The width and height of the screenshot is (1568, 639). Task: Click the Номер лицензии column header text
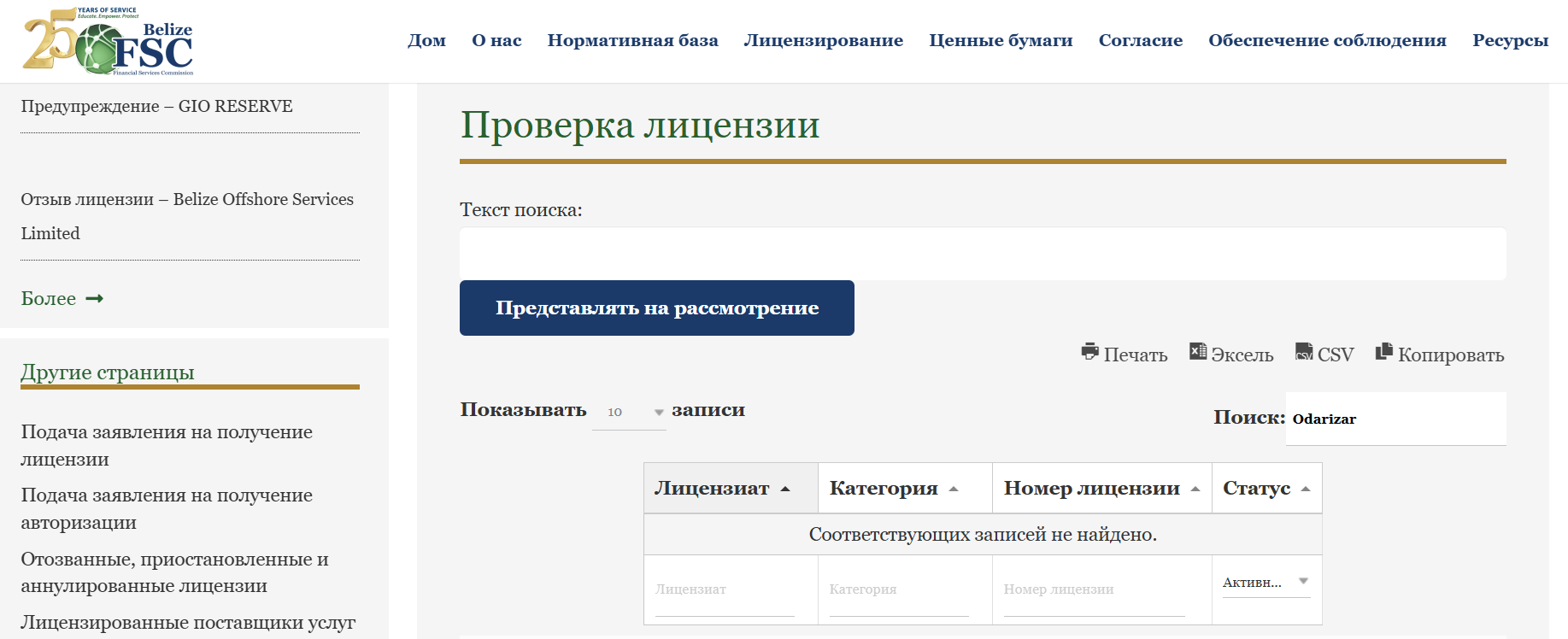point(1092,488)
